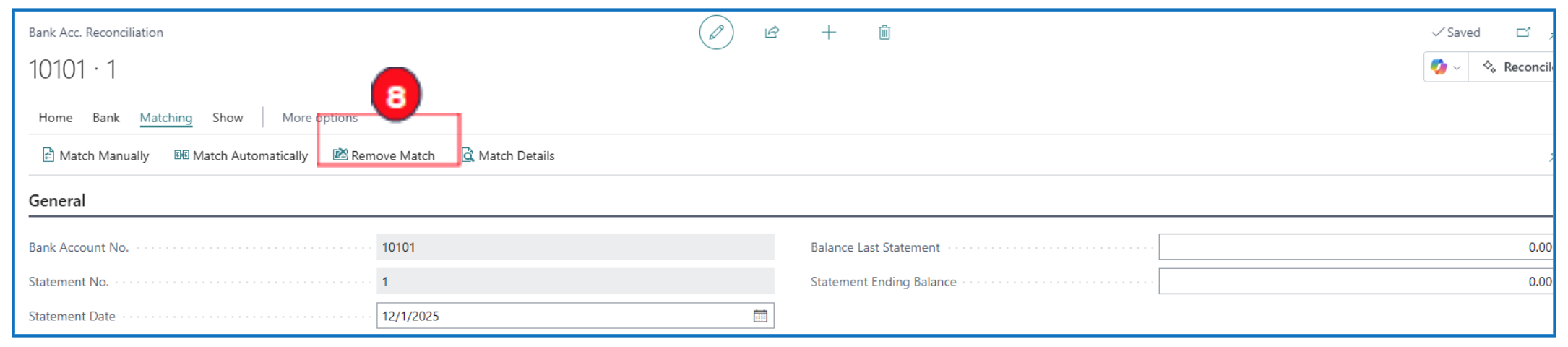This screenshot has height=347, width=1568.
Task: Open the Statement Date calendar picker
Action: [760, 316]
